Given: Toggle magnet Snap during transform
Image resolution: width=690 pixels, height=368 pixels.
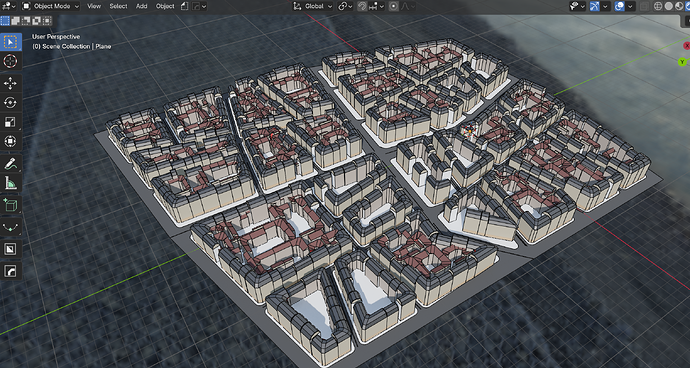Looking at the screenshot, I should click(363, 6).
